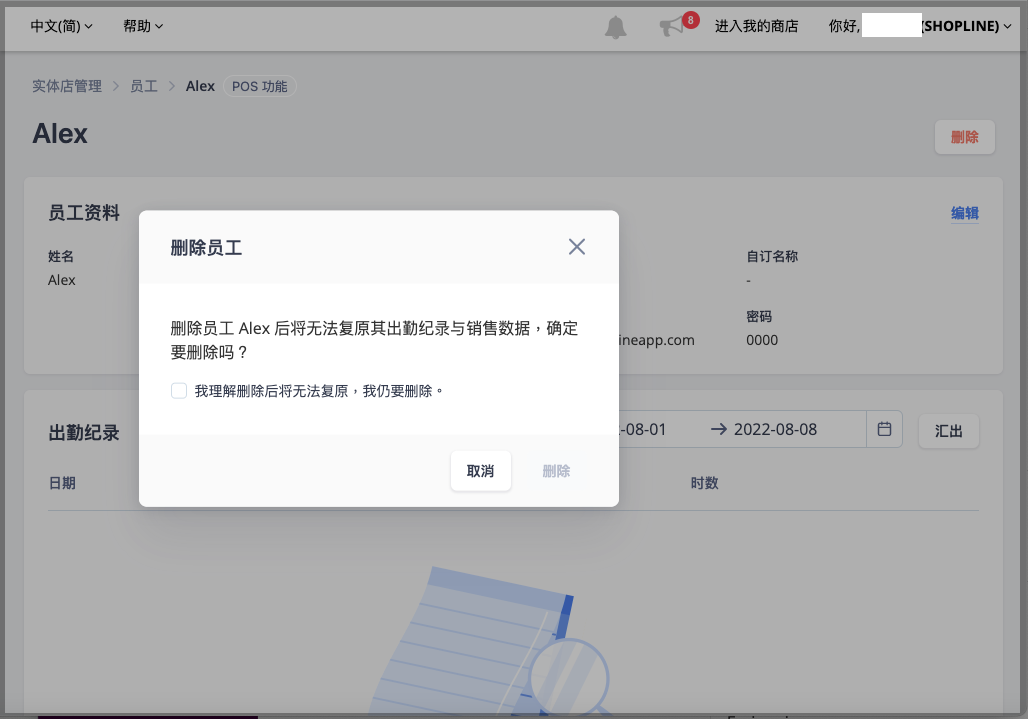Go to 进入我的商店
This screenshot has width=1028, height=719.
[757, 26]
